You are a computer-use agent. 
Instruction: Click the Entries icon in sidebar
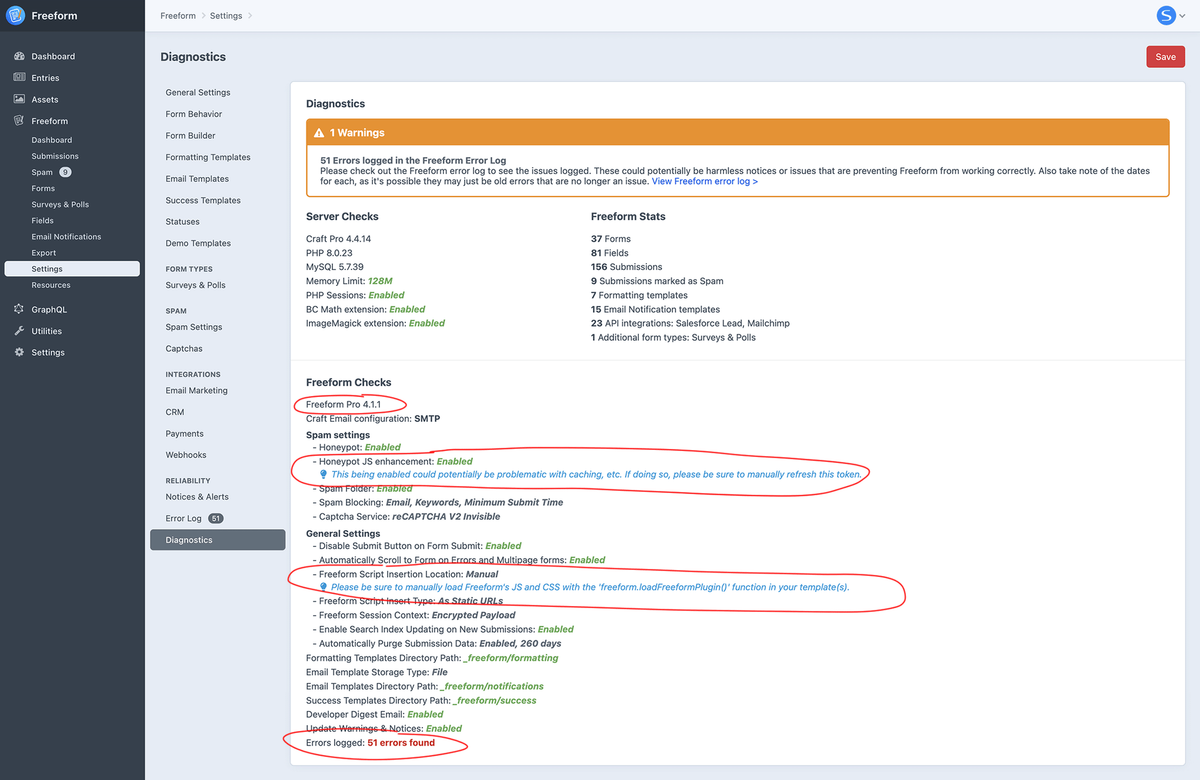tap(19, 78)
